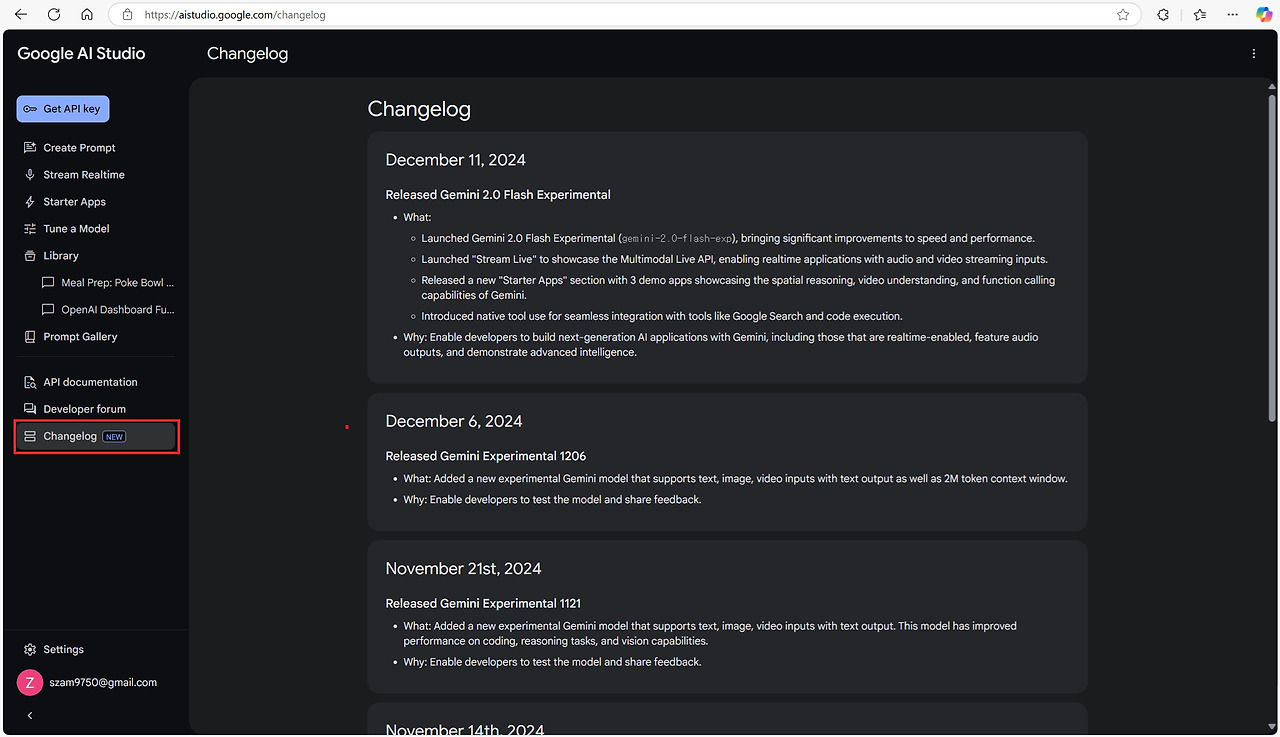Image resolution: width=1280 pixels, height=737 pixels.
Task: Click the Released Gemini Experimental 1206 title
Action: pyautogui.click(x=486, y=456)
